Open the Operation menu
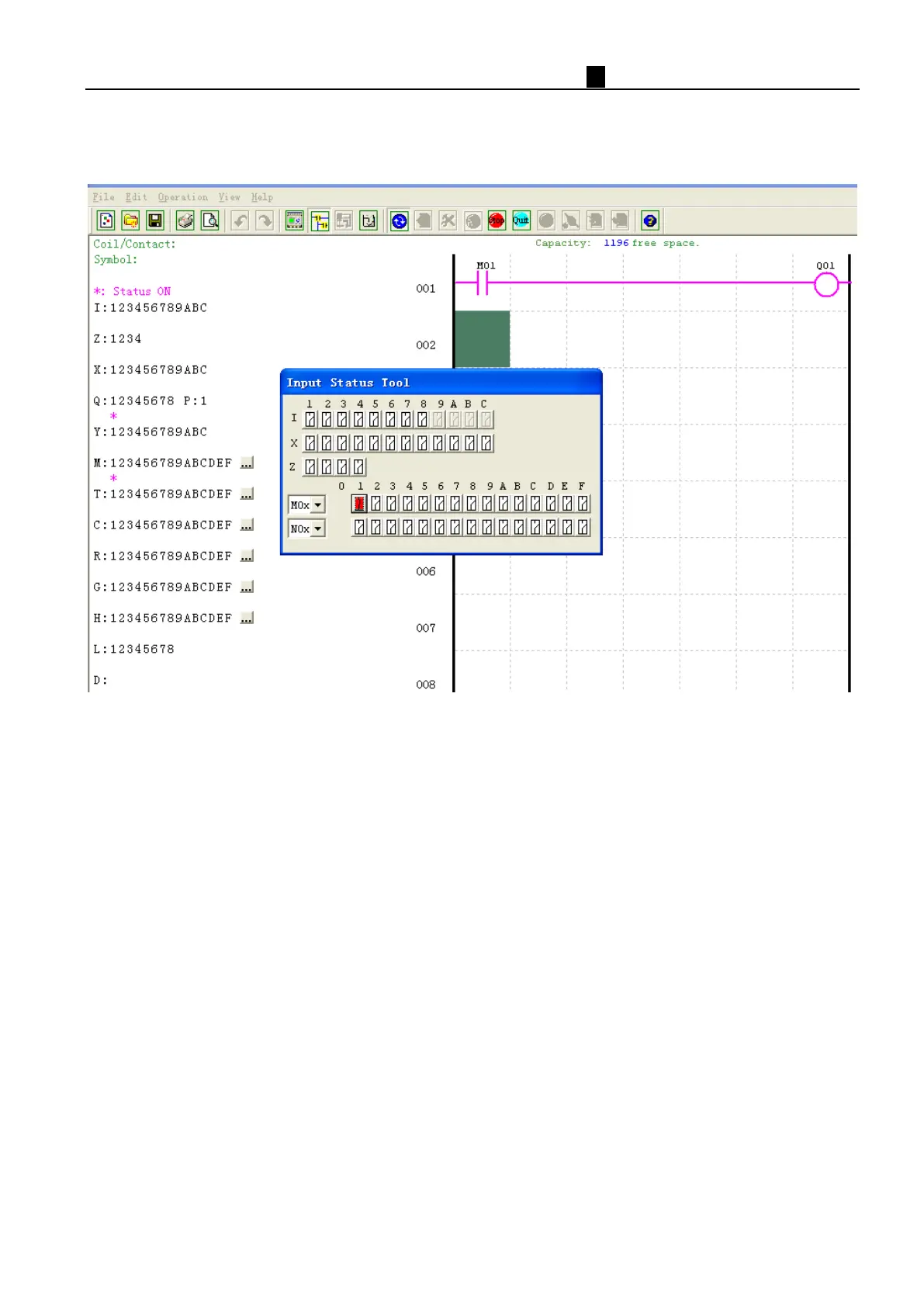The width and height of the screenshot is (924, 1307). click(x=183, y=197)
